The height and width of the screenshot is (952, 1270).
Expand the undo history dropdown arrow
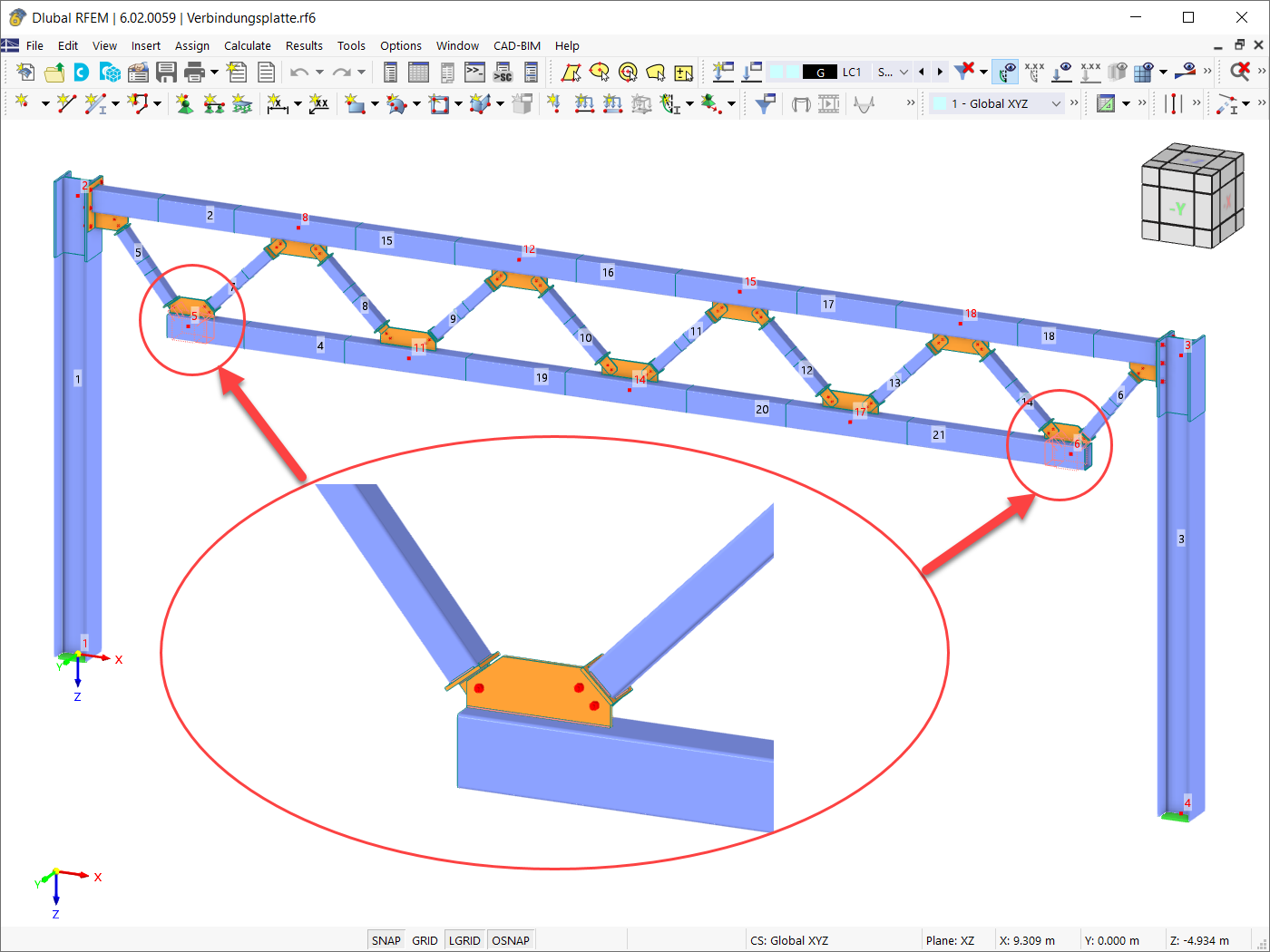[318, 72]
